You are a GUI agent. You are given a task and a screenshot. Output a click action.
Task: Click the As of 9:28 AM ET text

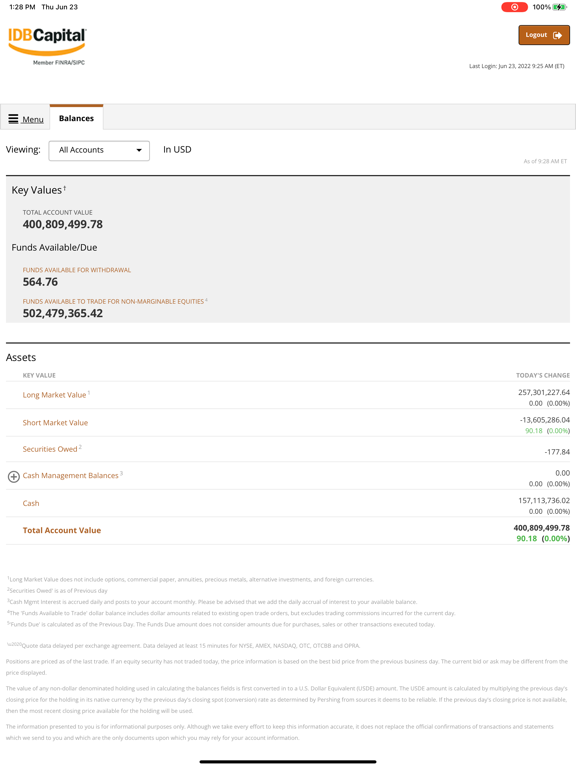[545, 161]
